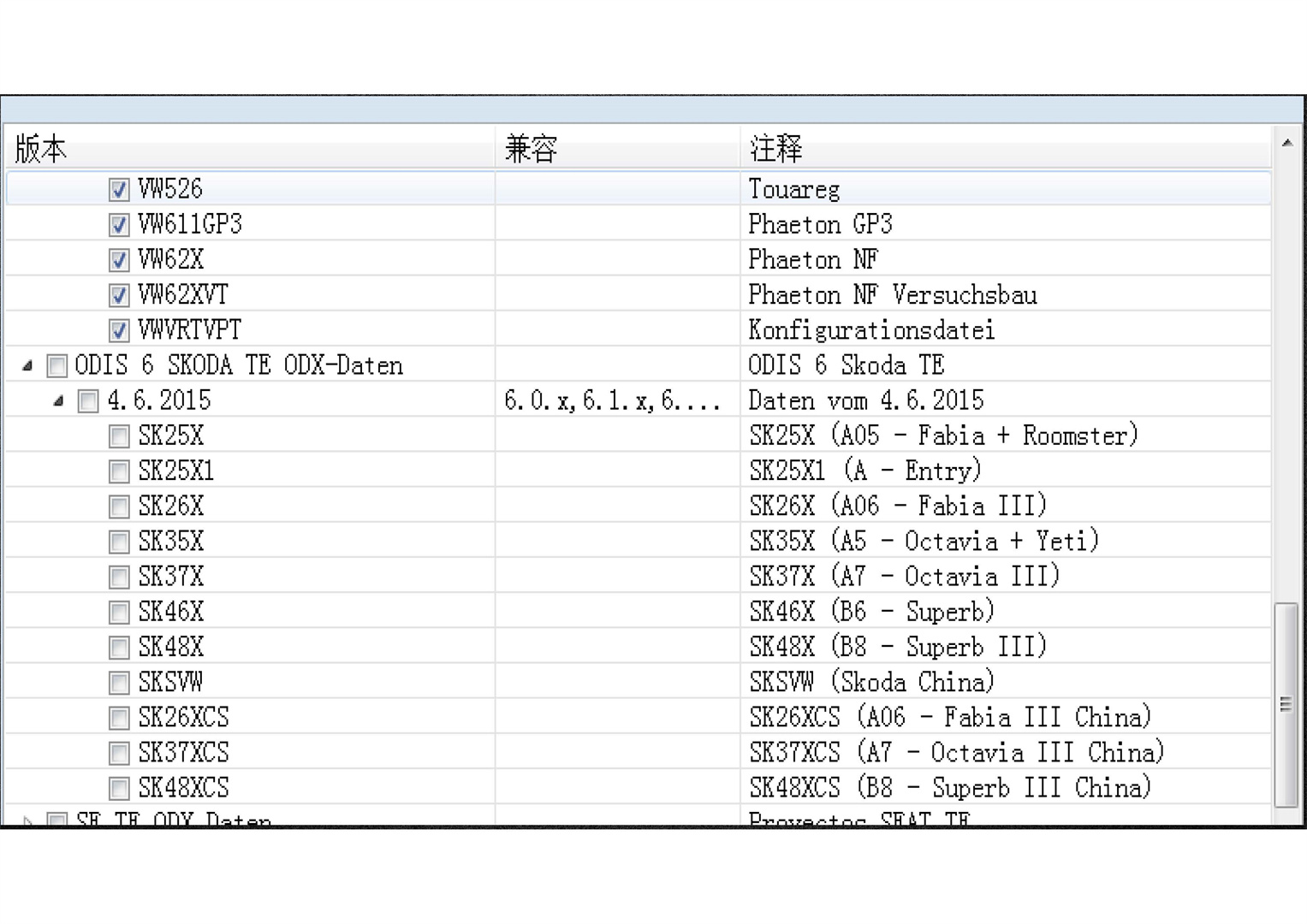Viewport: 1307px width, 924px height.
Task: Click 'SK48X (B8 - Superb III)' comment
Action: click(x=899, y=647)
